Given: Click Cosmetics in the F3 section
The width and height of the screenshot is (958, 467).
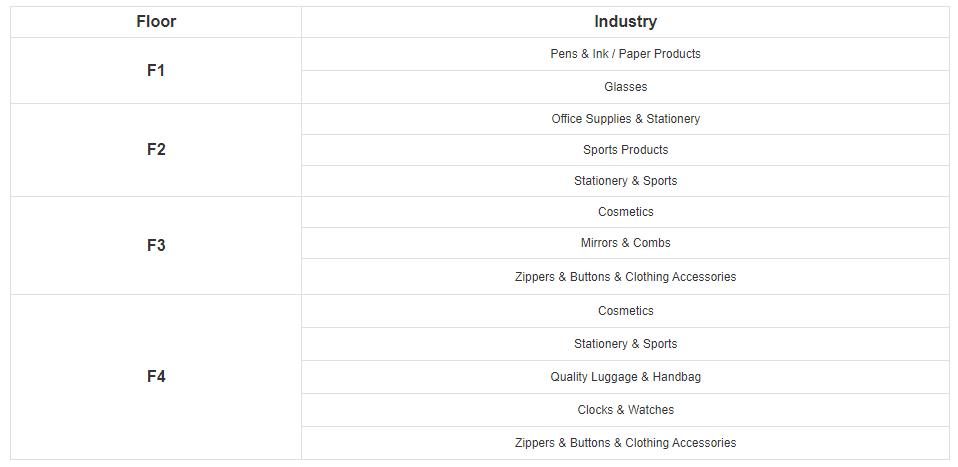Looking at the screenshot, I should [625, 212].
